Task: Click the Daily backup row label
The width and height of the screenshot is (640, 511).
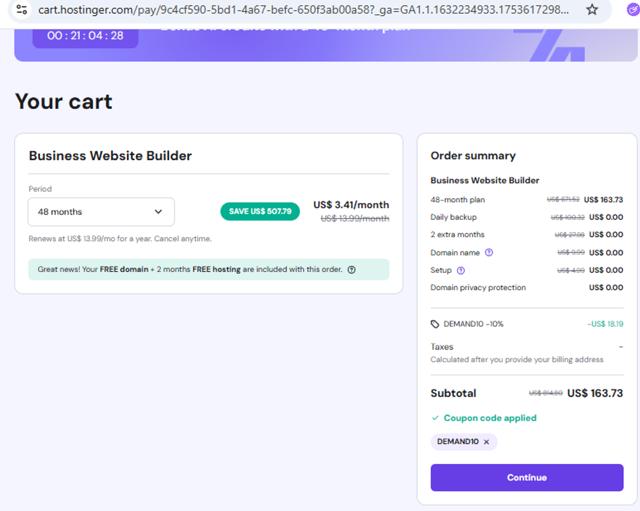Action: (x=453, y=217)
